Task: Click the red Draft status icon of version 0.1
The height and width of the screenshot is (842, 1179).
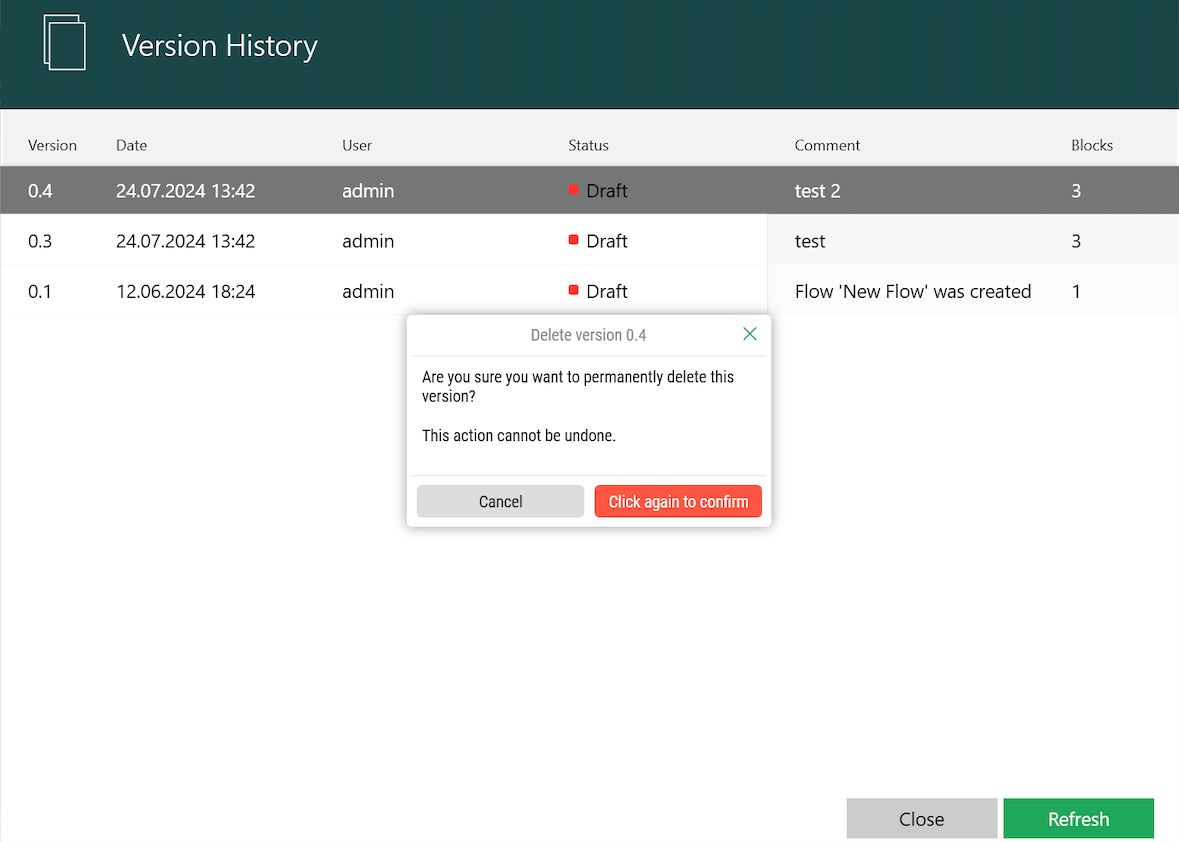Action: (573, 290)
